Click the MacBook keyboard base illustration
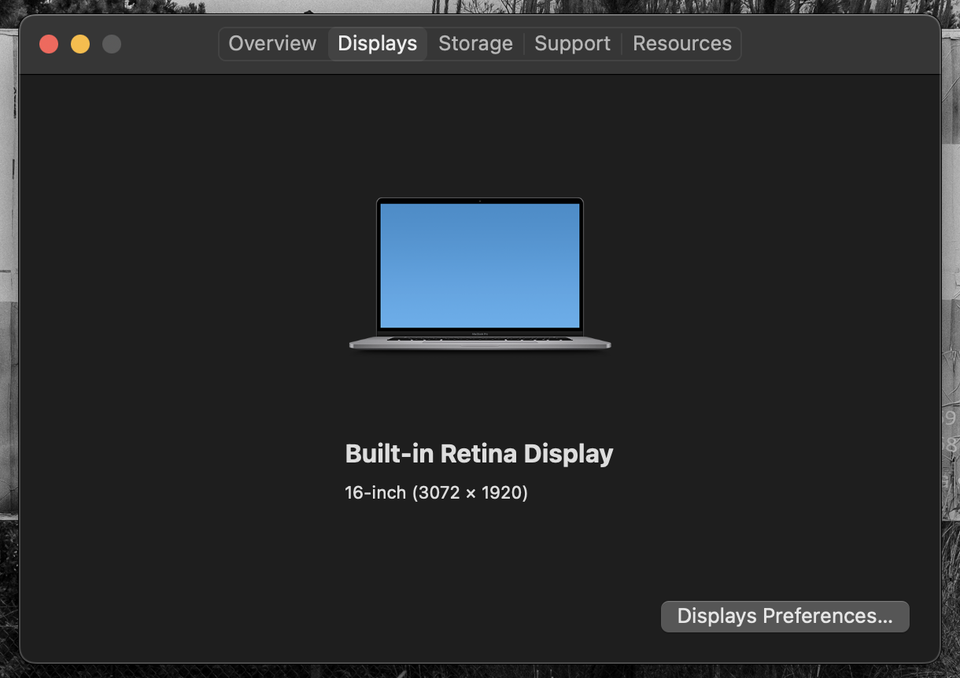This screenshot has height=678, width=960. coord(480,342)
